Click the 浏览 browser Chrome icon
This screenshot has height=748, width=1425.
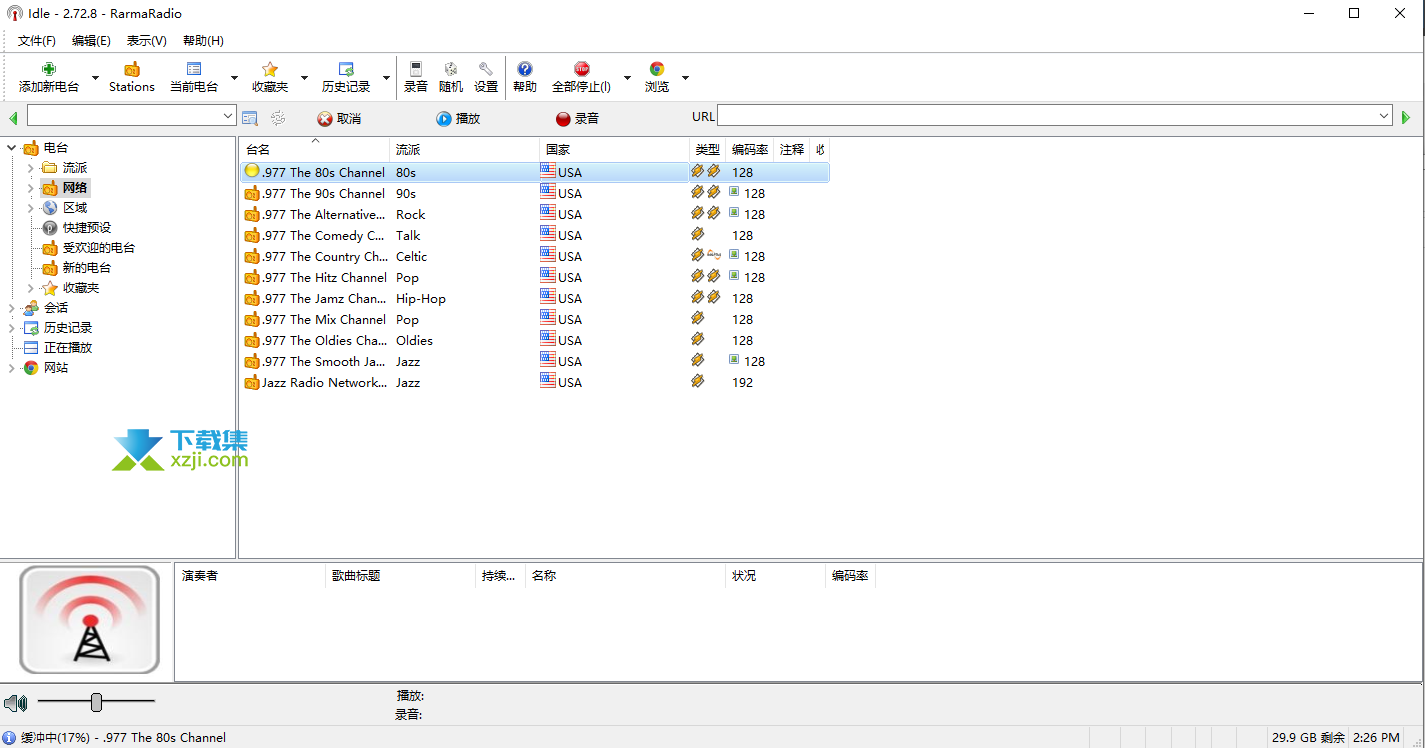pyautogui.click(x=657, y=69)
